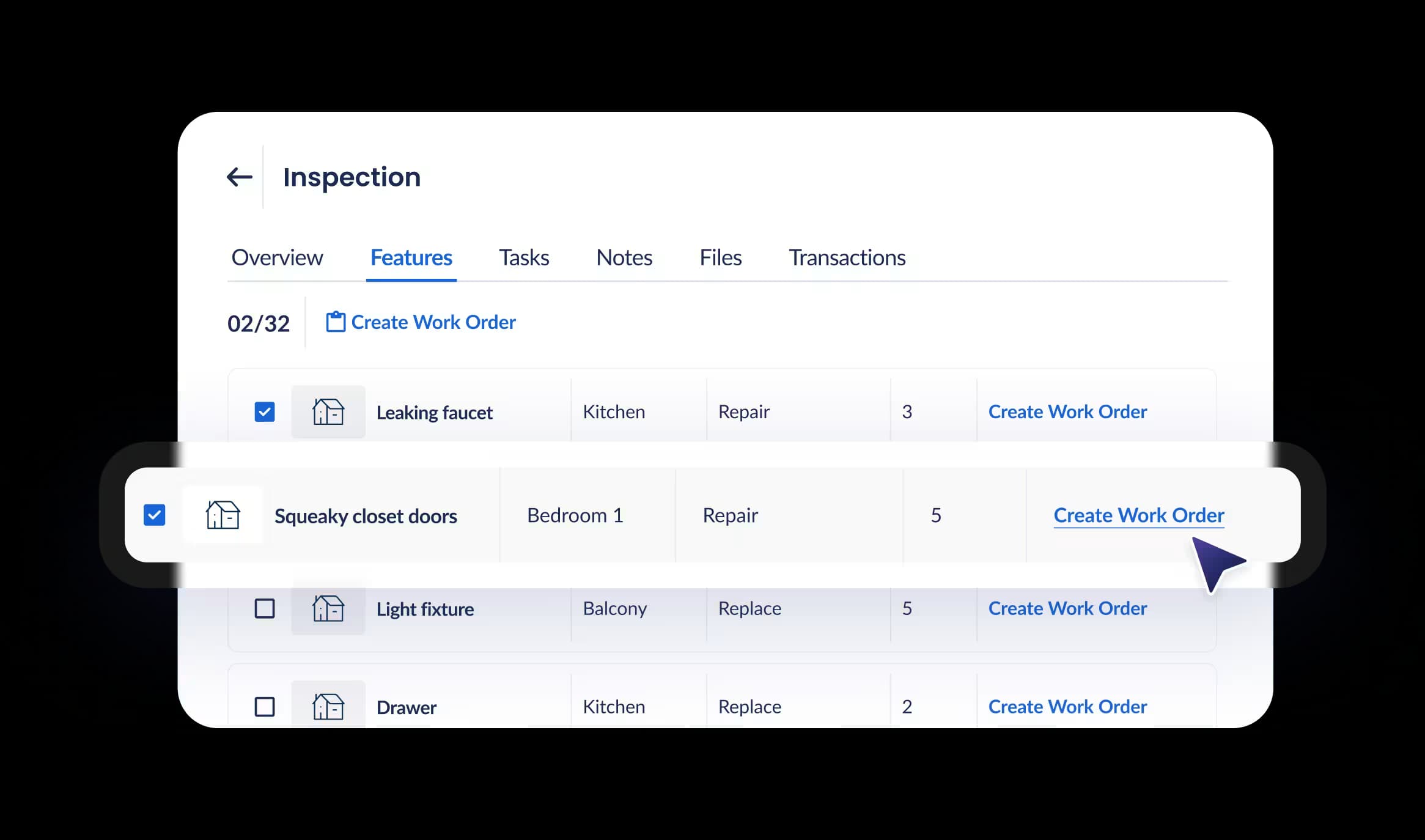The image size is (1425, 840).
Task: Click Replace cell in Drawer row
Action: point(749,707)
